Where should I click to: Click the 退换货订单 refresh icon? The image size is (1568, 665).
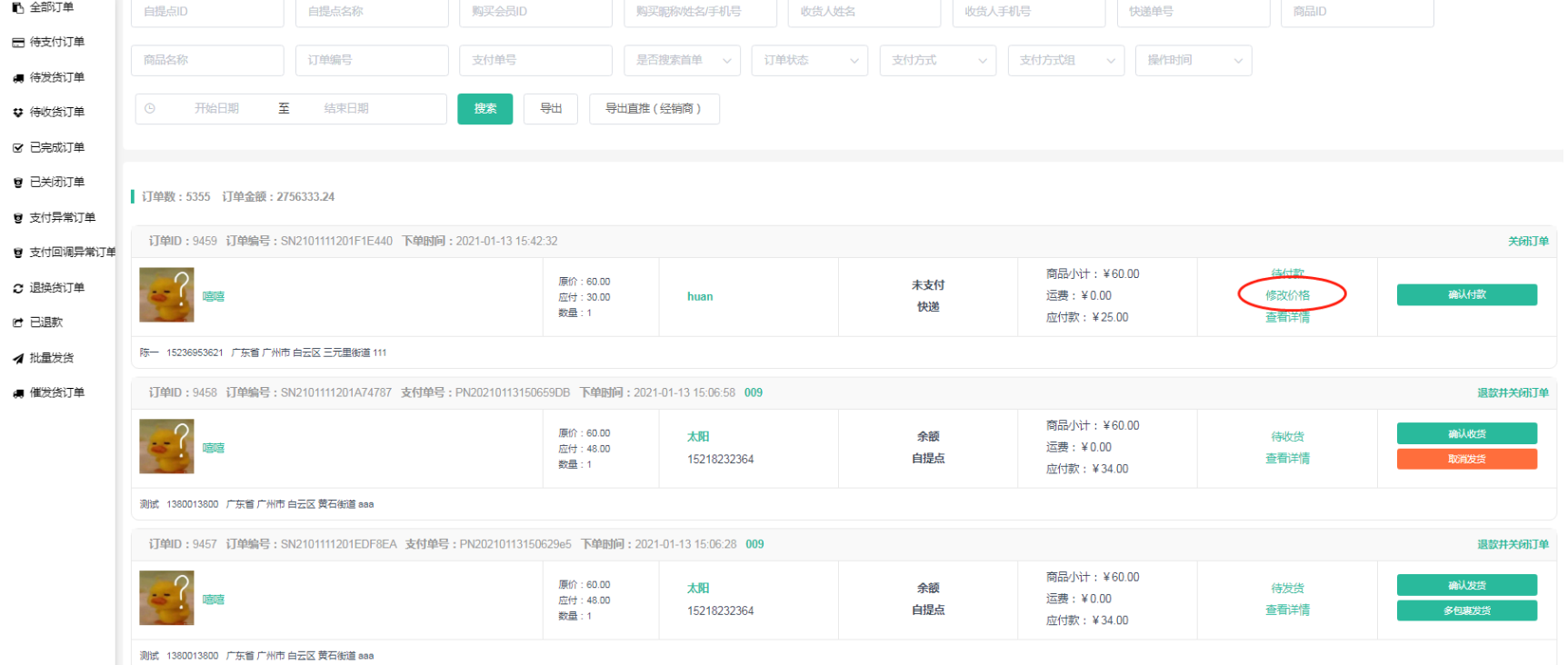(x=18, y=288)
